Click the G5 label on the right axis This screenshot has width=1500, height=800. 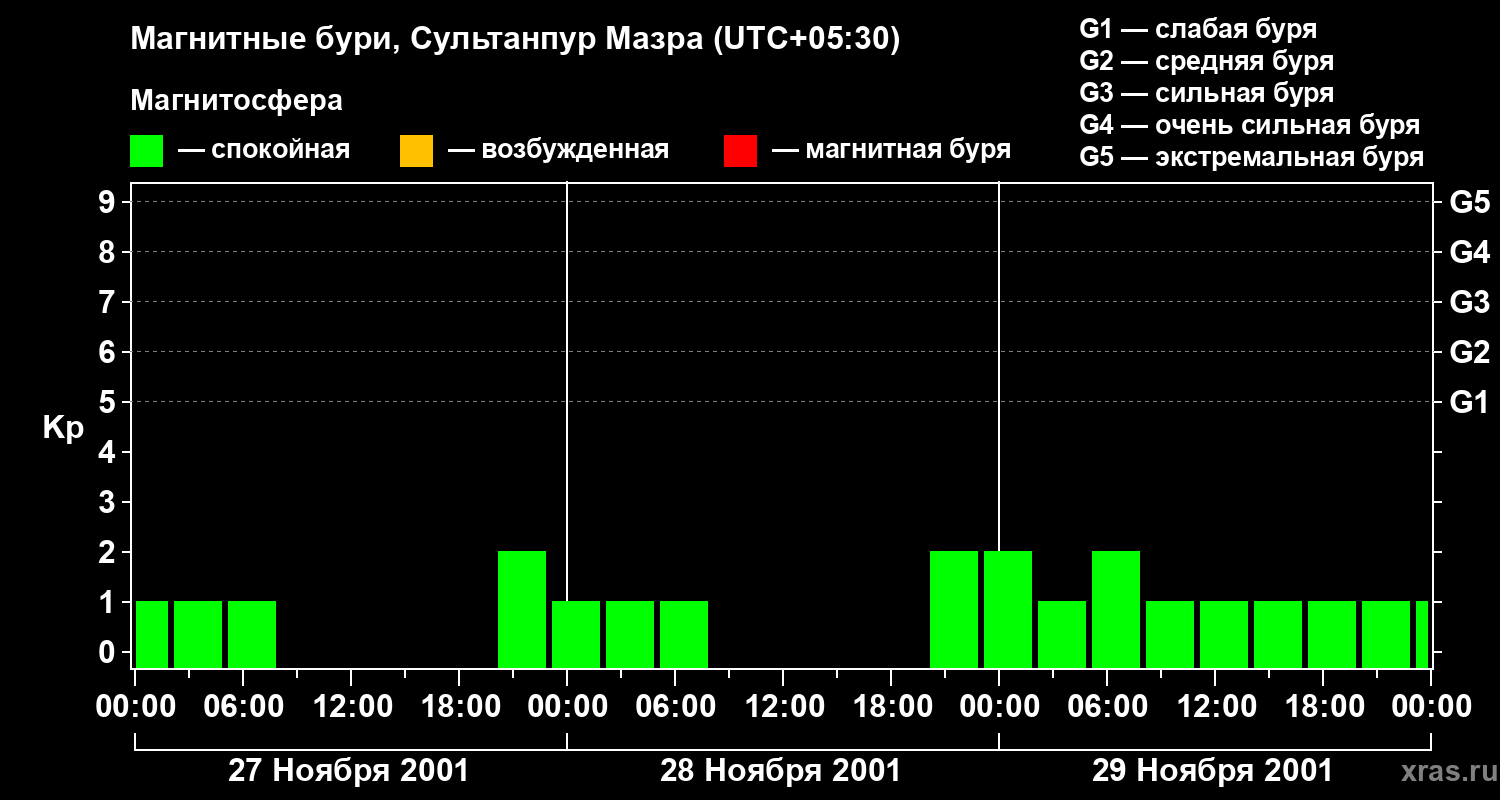pos(1469,203)
